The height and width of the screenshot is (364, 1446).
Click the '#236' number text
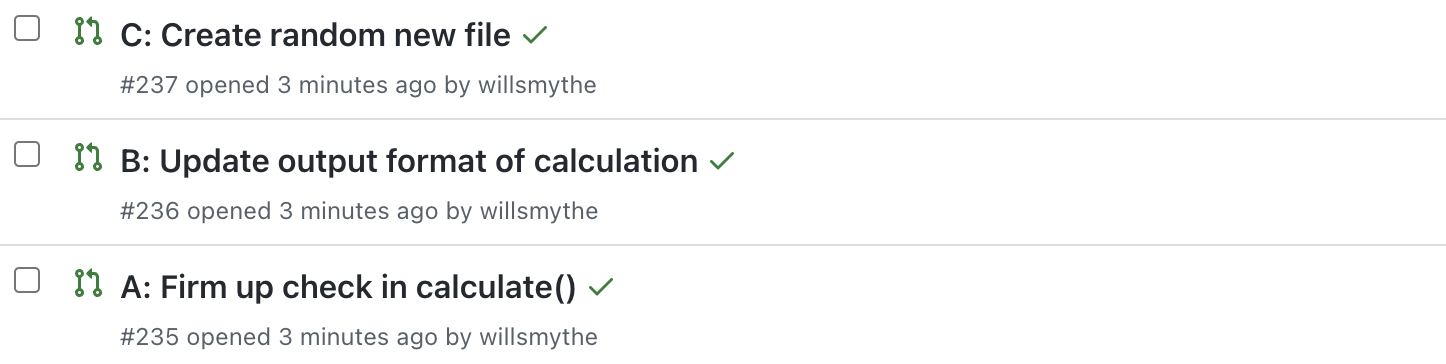pyautogui.click(x=150, y=211)
